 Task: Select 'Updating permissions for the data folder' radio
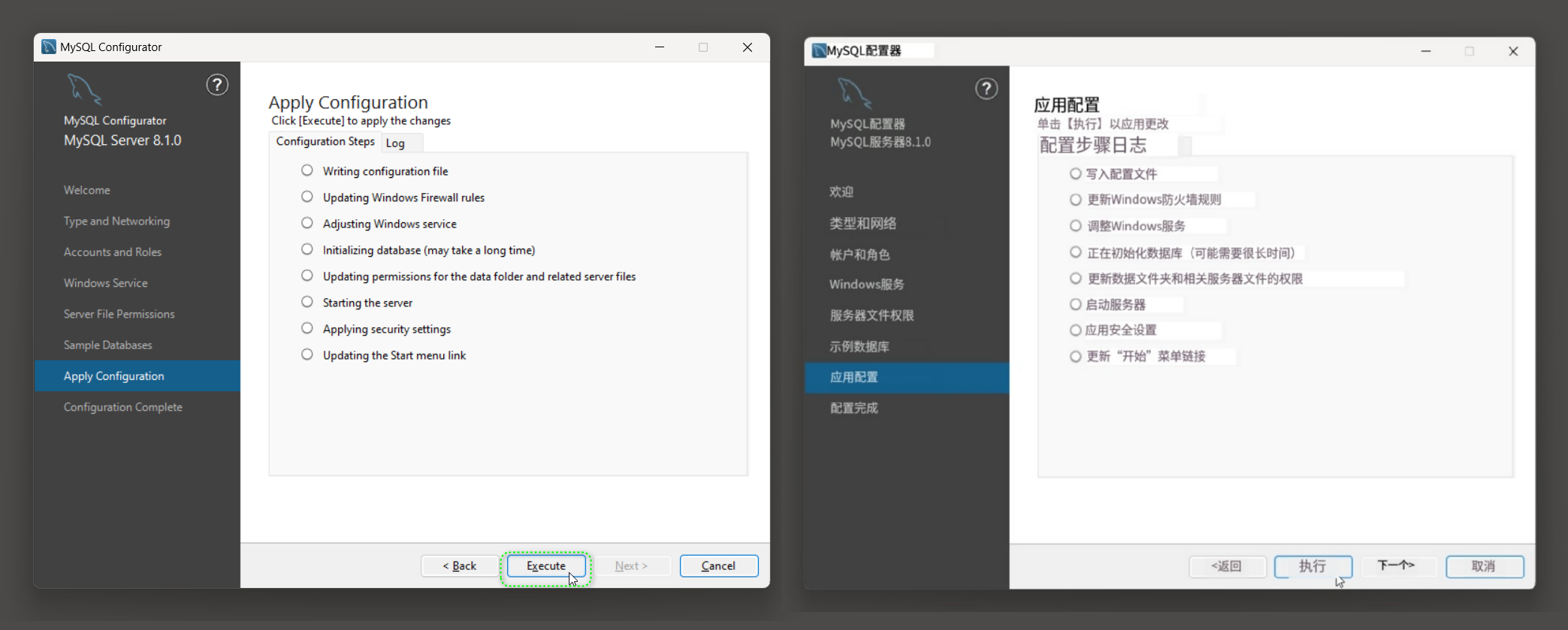click(307, 276)
